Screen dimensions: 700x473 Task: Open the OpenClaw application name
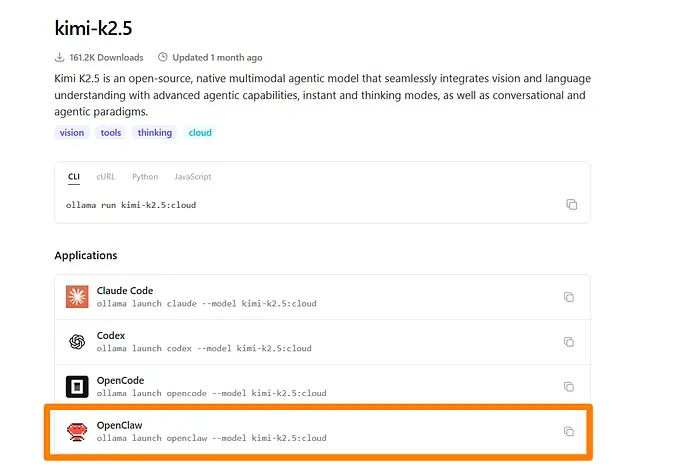pyautogui.click(x=120, y=425)
